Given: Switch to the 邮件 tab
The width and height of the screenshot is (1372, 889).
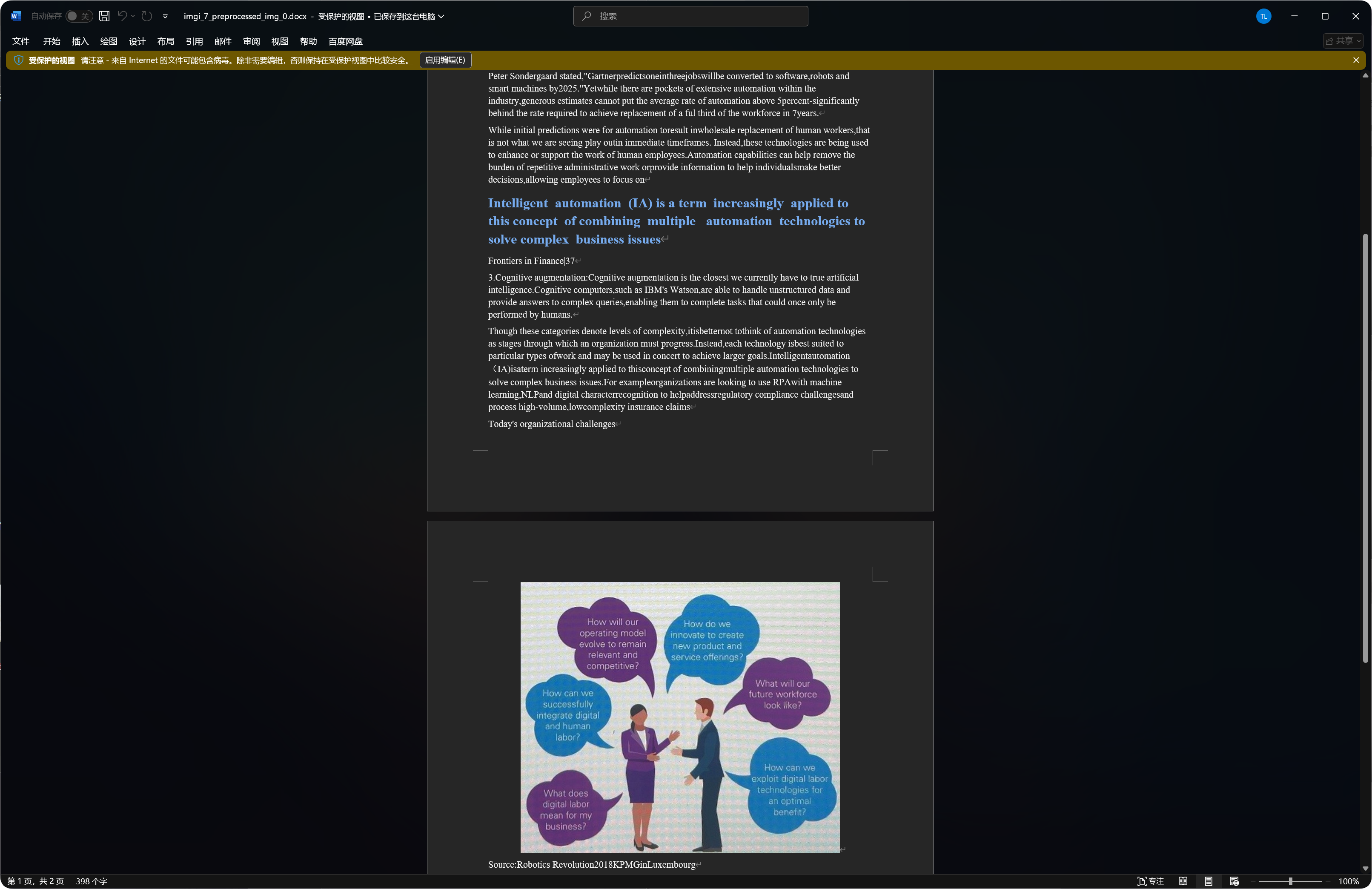Looking at the screenshot, I should [x=223, y=41].
